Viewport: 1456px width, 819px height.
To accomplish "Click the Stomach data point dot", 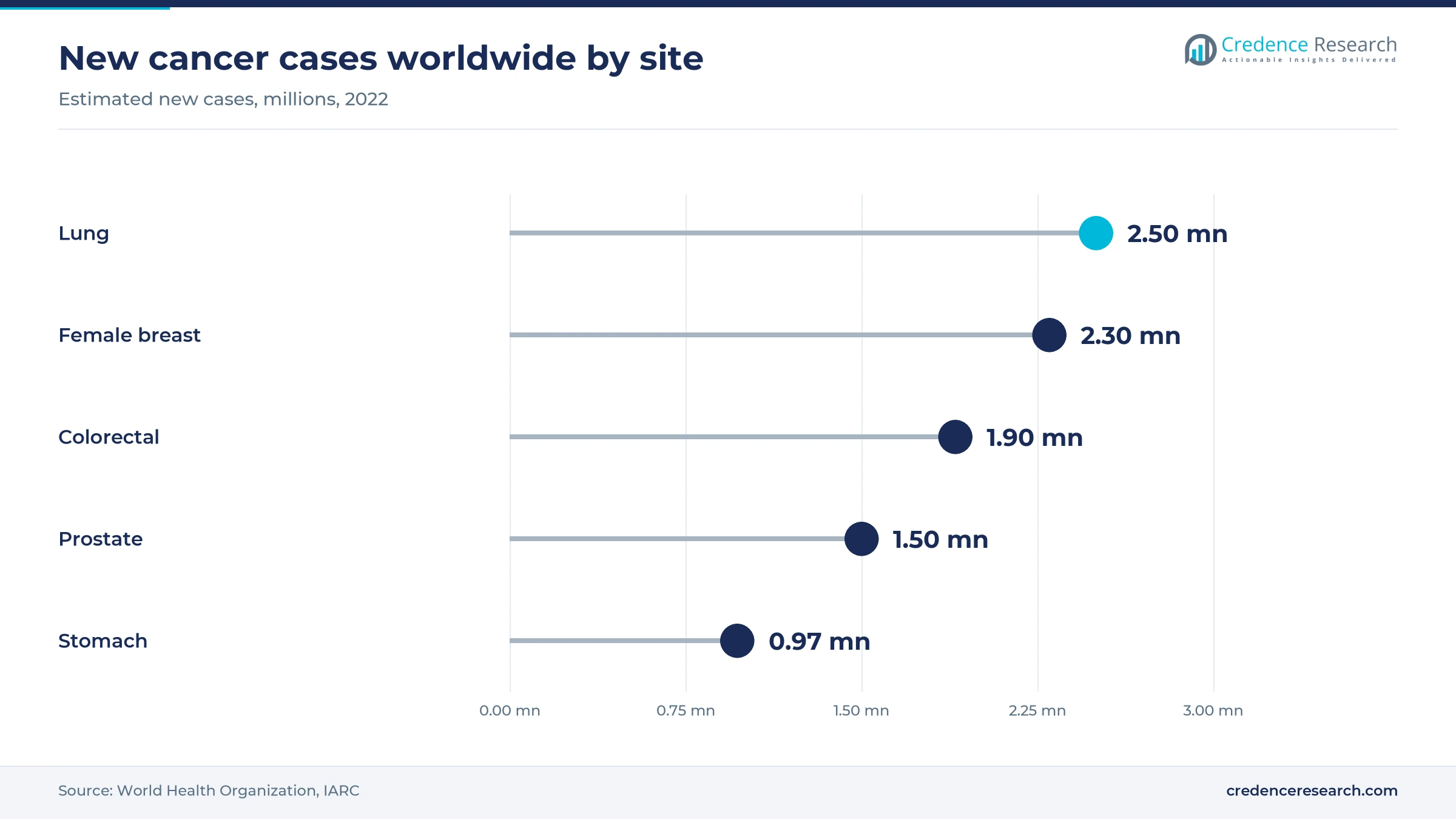I will click(737, 641).
